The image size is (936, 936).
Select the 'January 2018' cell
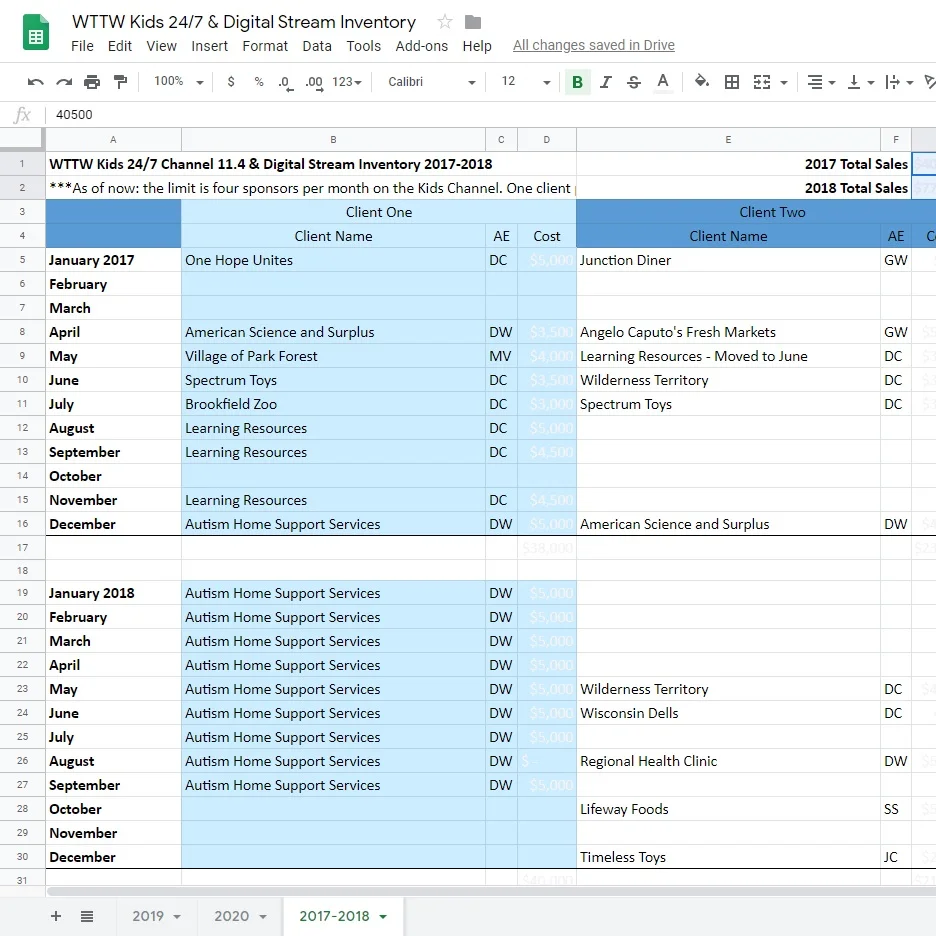pyautogui.click(x=113, y=593)
